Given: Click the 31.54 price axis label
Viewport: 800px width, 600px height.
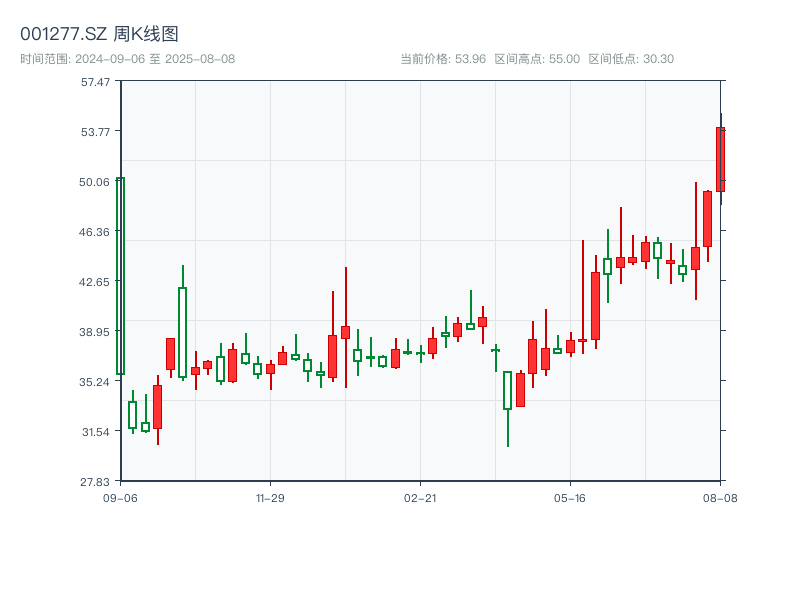Looking at the screenshot, I should 96,432.
